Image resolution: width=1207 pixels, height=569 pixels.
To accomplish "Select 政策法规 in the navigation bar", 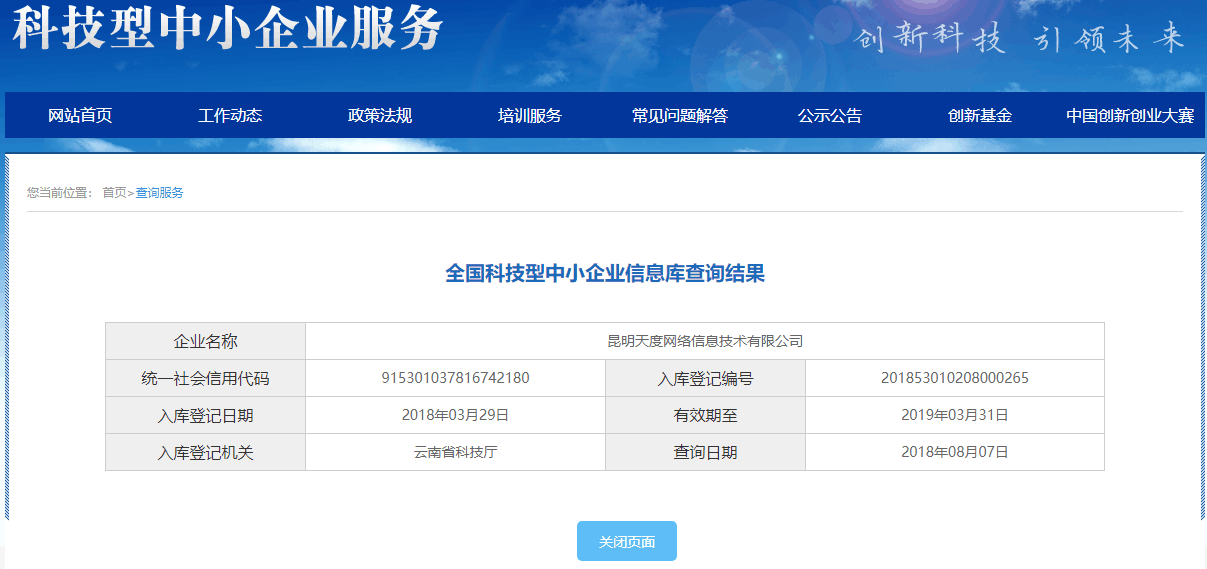I will coord(380,115).
